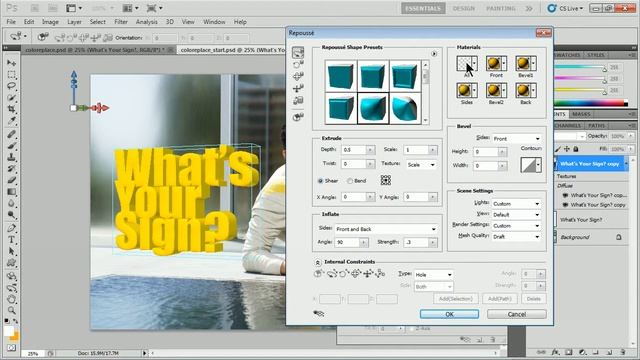Open the Back material picker
Screen dimensions: 640x360
click(526, 91)
